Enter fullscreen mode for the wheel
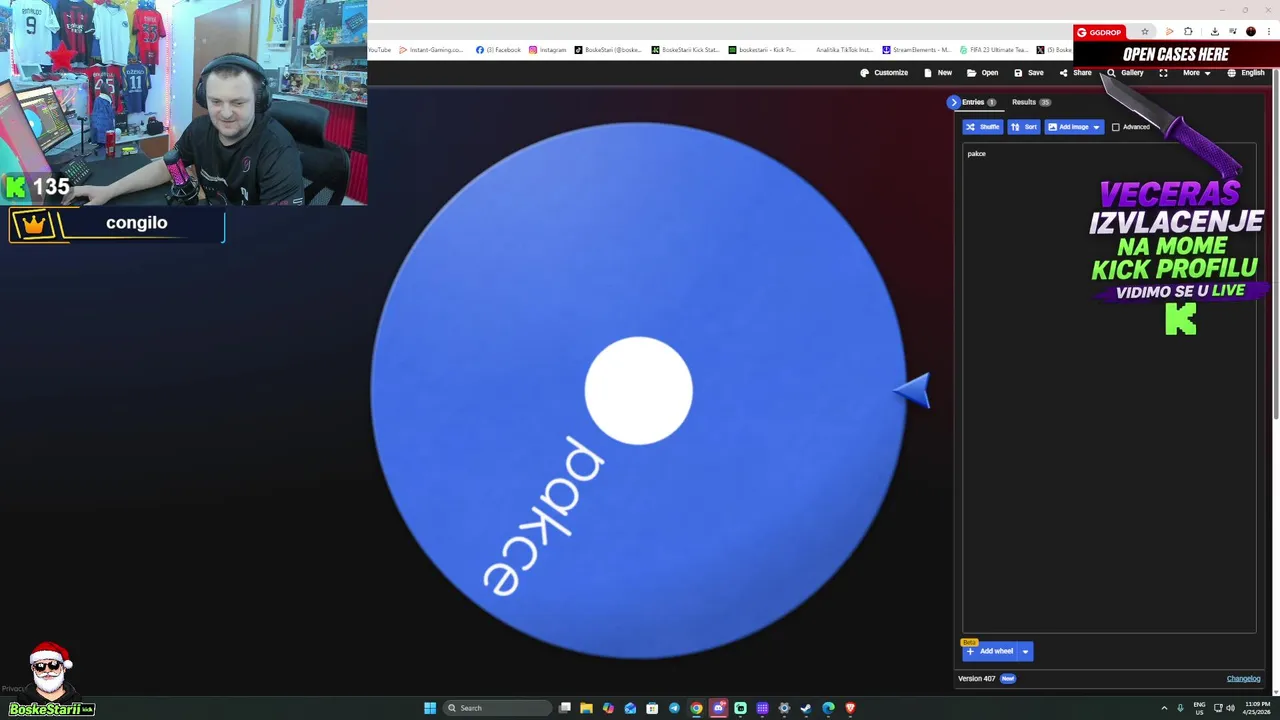 (x=1163, y=73)
